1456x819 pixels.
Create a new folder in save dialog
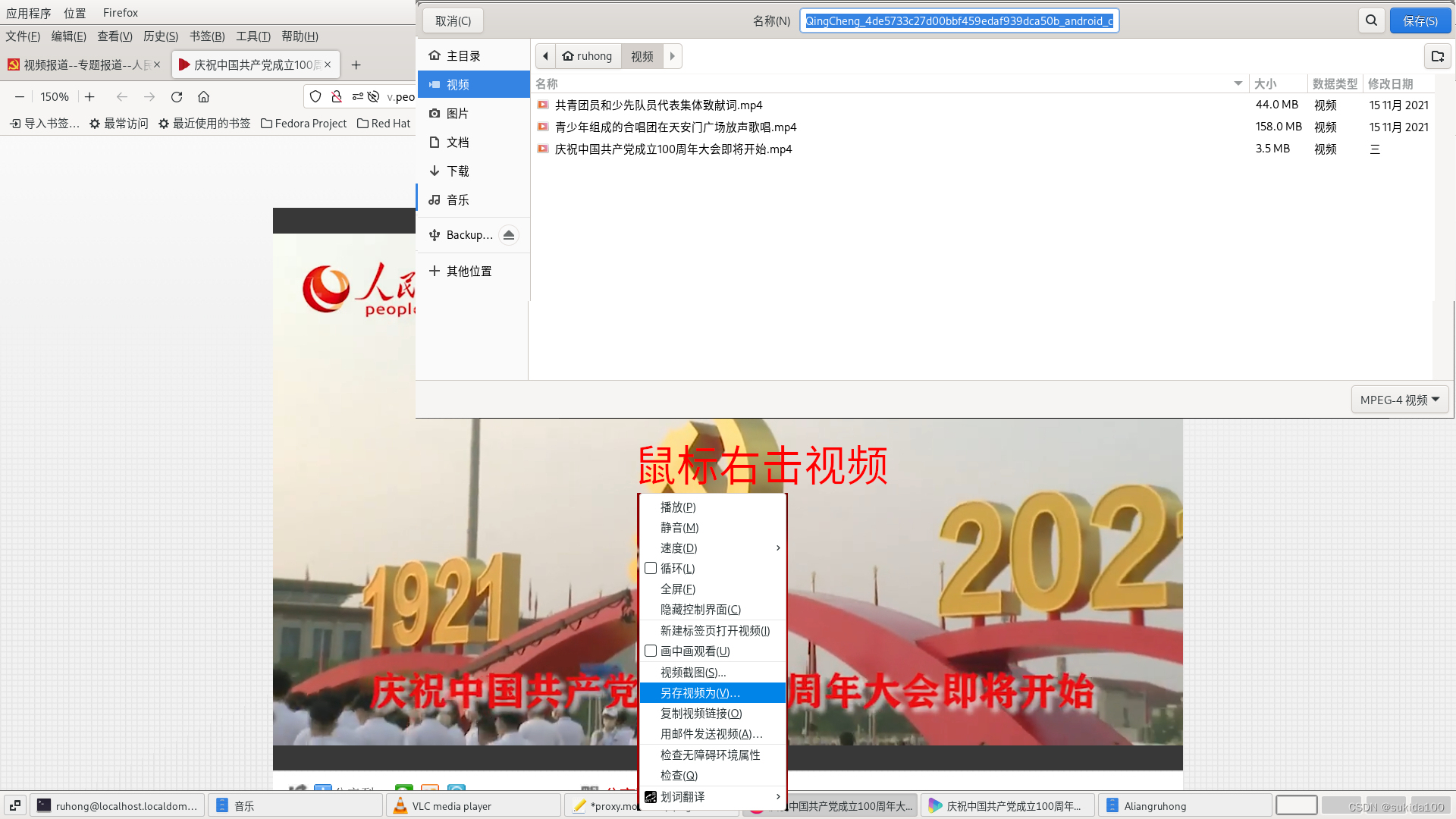pos(1437,56)
